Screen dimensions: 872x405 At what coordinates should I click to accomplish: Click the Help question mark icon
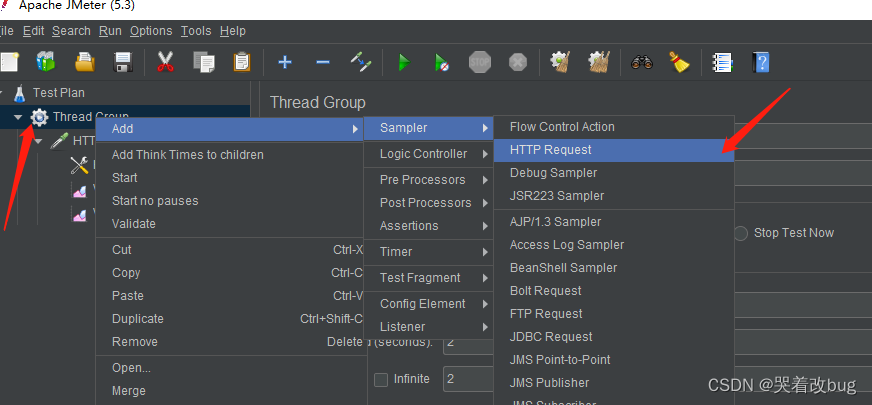(x=760, y=62)
